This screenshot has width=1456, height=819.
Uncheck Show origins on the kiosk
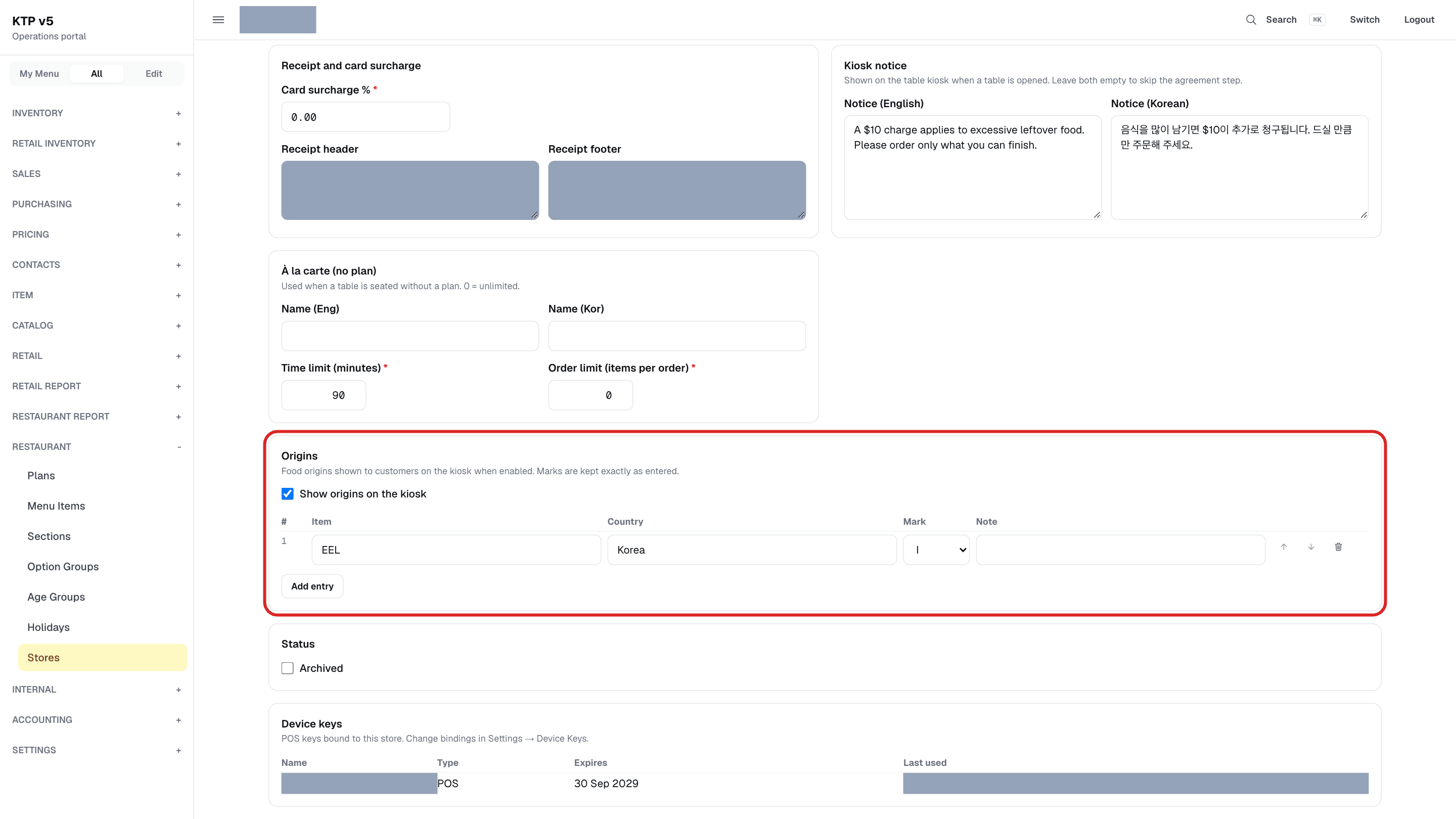pos(287,493)
